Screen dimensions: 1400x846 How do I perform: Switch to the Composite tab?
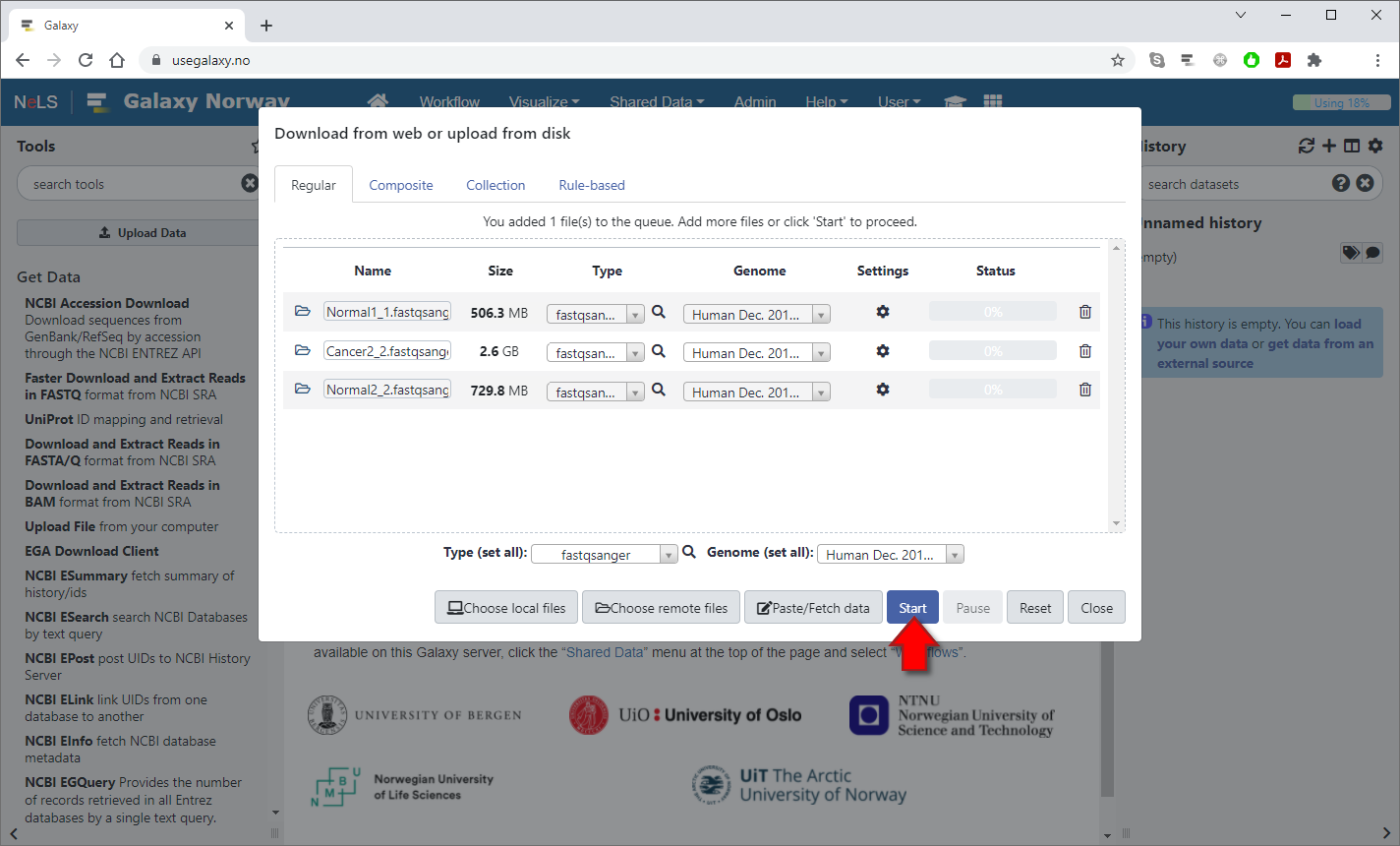point(401,185)
